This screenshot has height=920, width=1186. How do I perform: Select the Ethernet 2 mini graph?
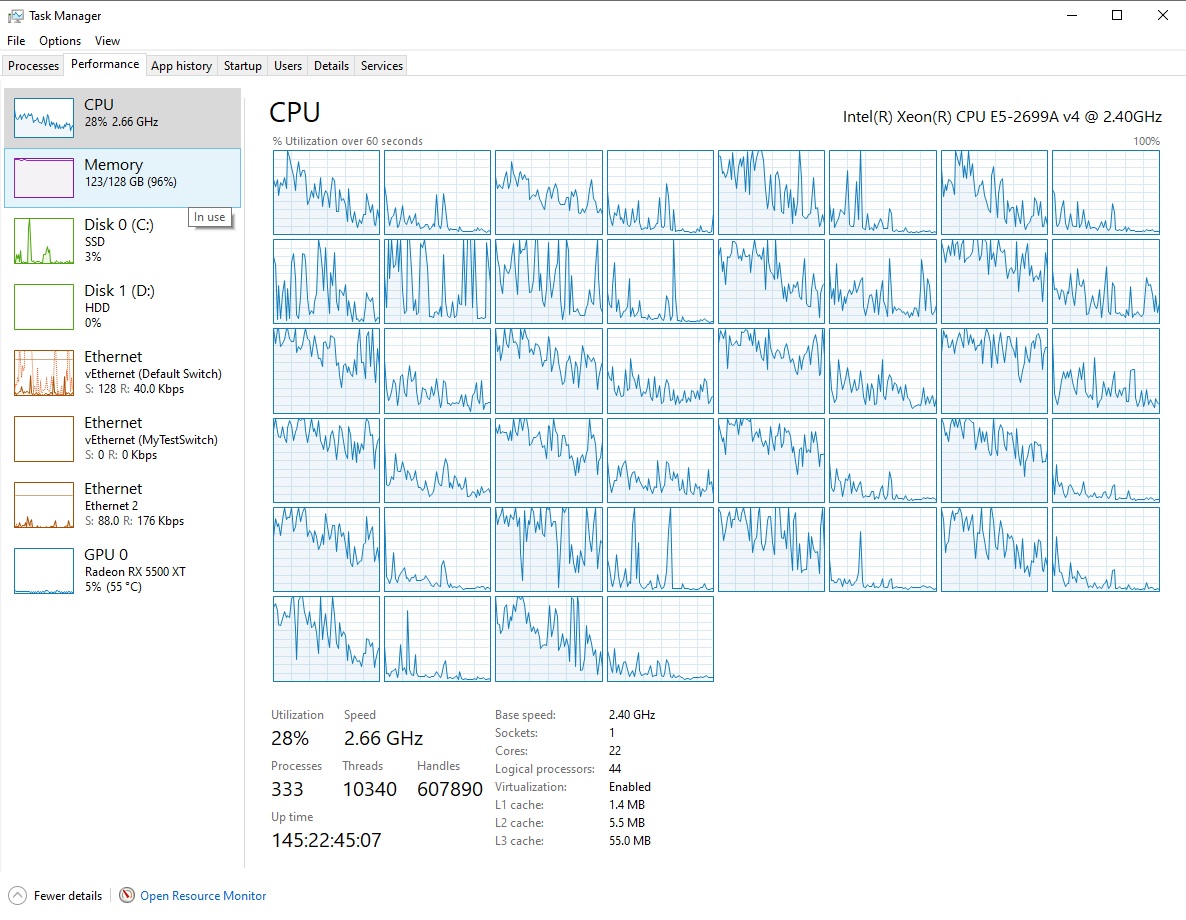pos(44,505)
